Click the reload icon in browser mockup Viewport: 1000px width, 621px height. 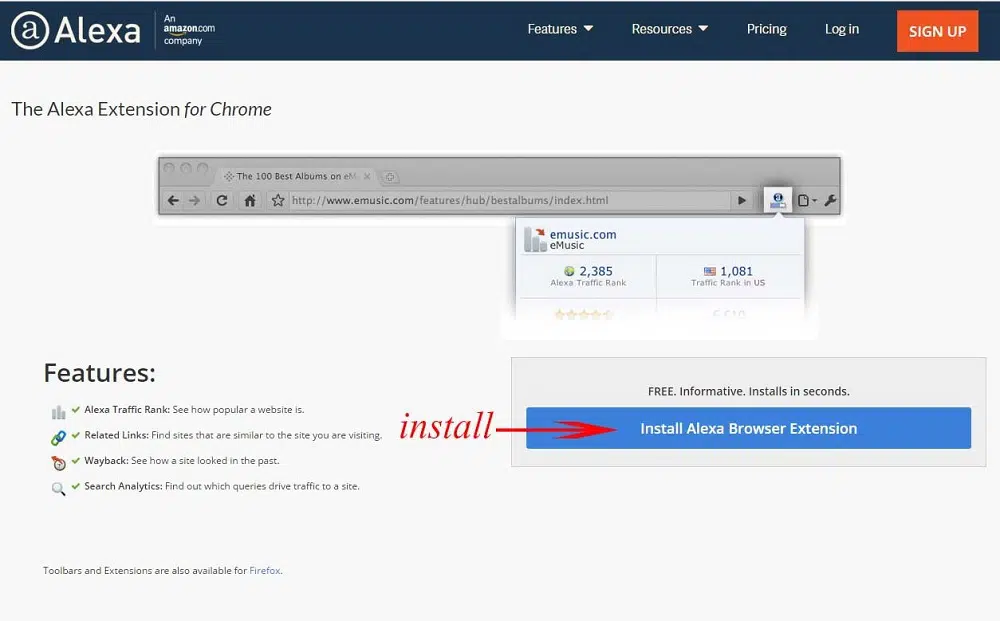(x=222, y=201)
